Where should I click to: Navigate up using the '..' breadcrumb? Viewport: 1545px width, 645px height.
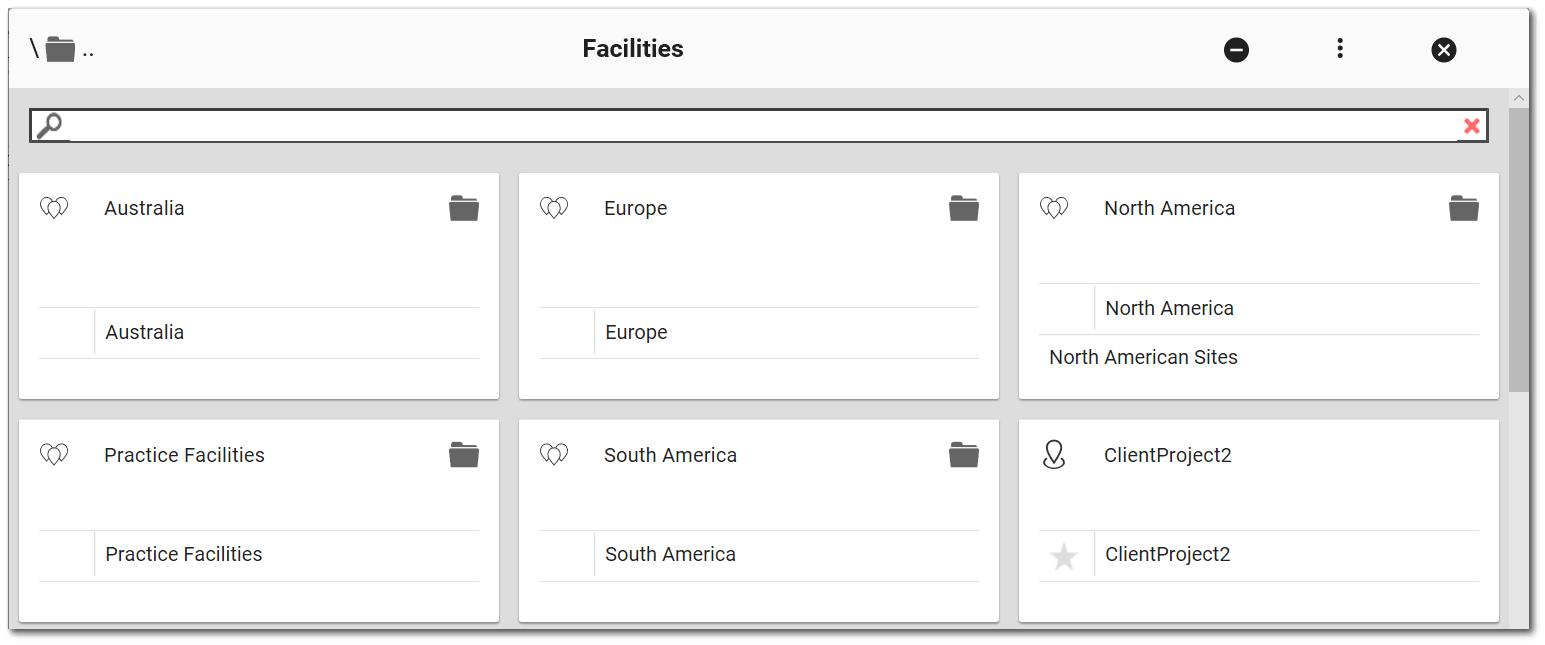89,48
